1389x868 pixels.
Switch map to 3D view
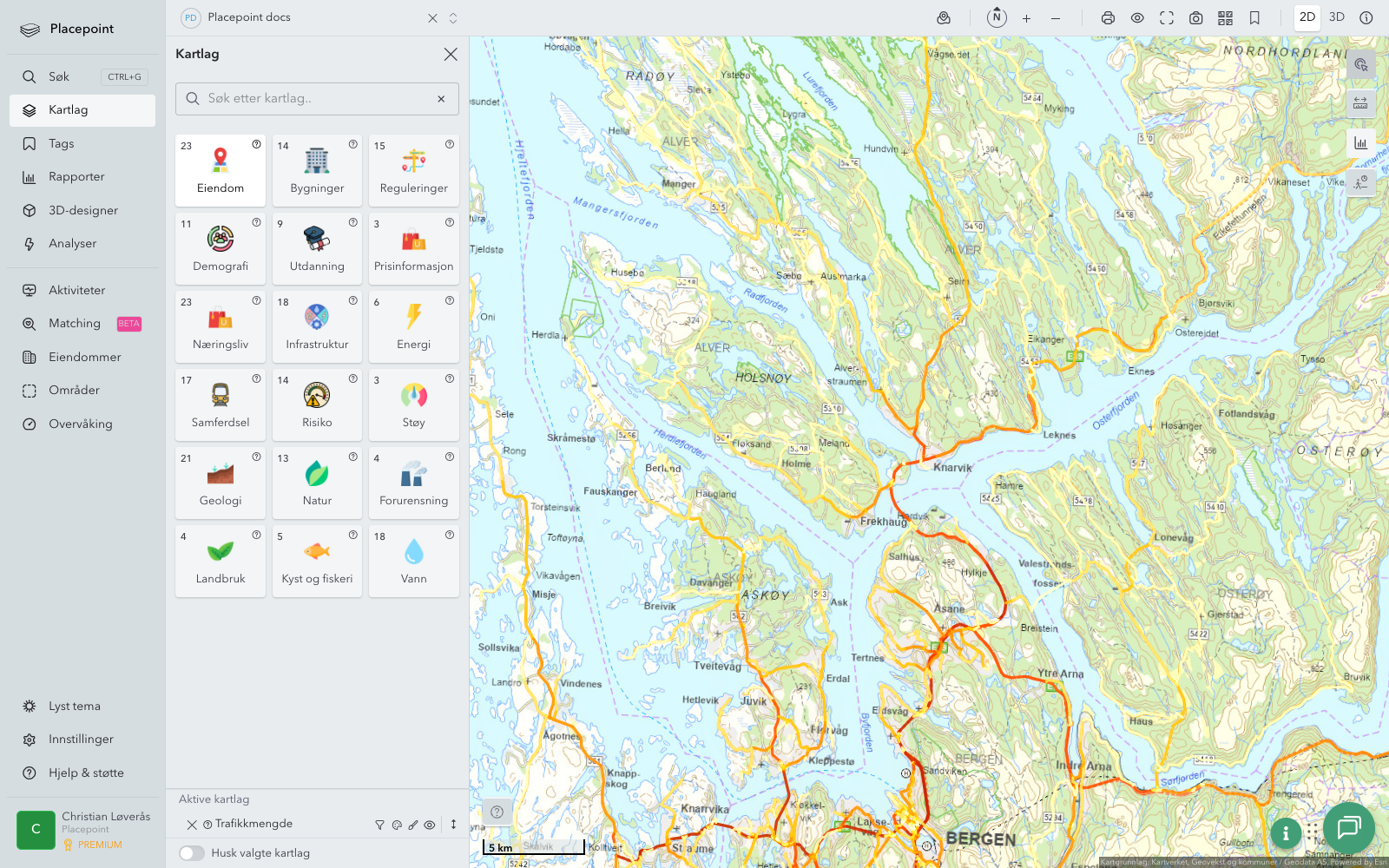[1337, 17]
